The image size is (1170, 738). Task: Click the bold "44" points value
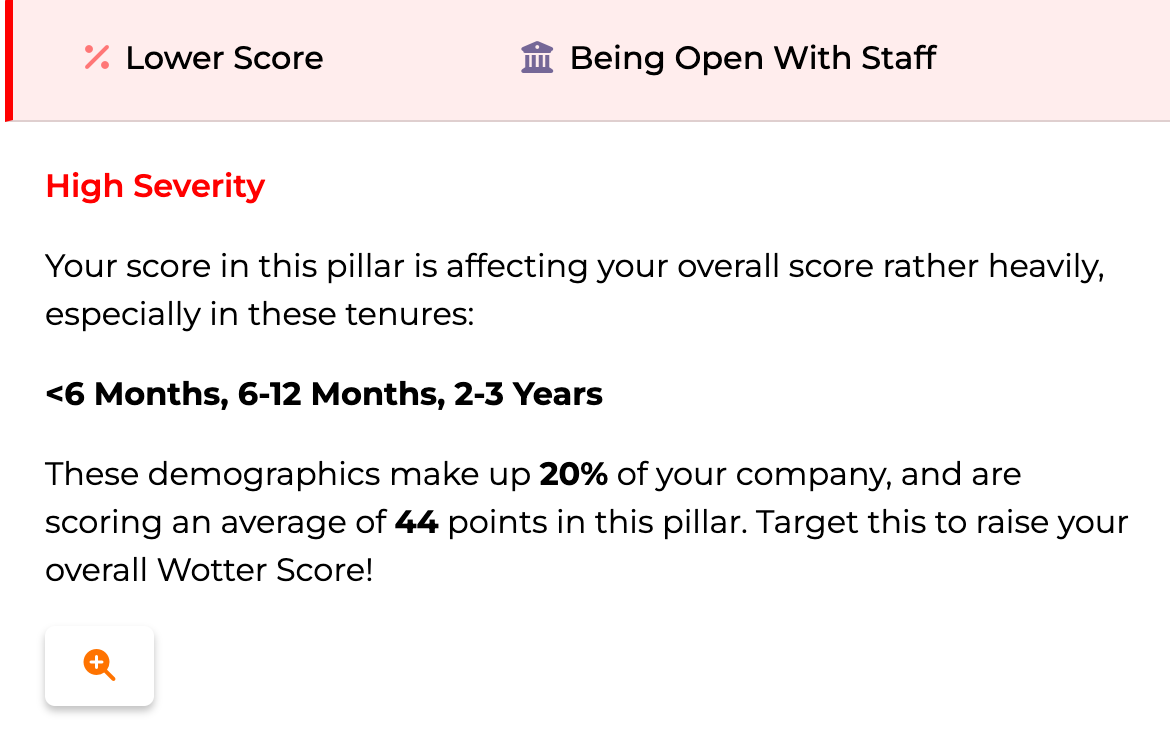(x=416, y=522)
